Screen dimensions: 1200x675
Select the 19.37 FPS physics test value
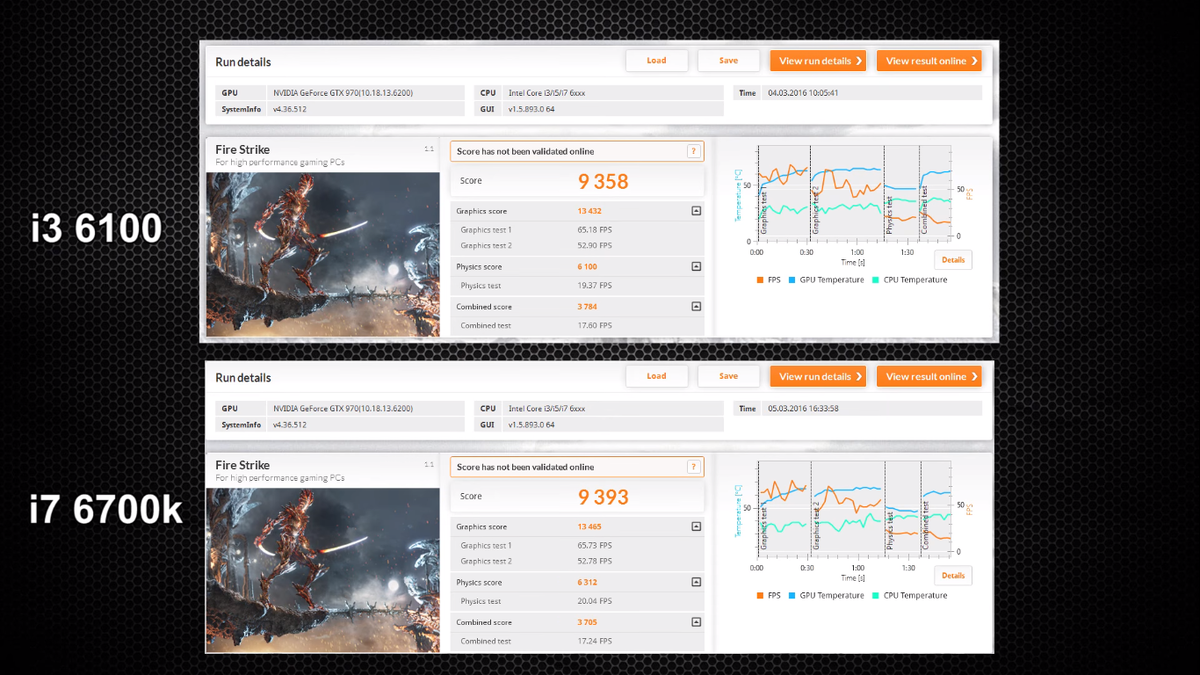coord(594,286)
